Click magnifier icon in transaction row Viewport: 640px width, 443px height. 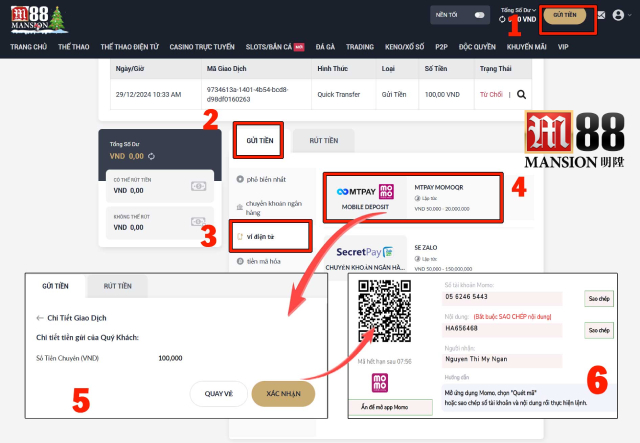[521, 94]
